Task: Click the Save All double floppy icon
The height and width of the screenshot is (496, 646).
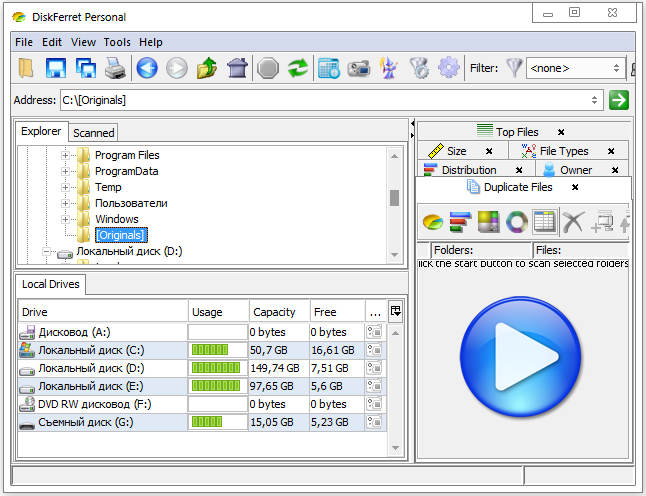Action: pos(86,68)
